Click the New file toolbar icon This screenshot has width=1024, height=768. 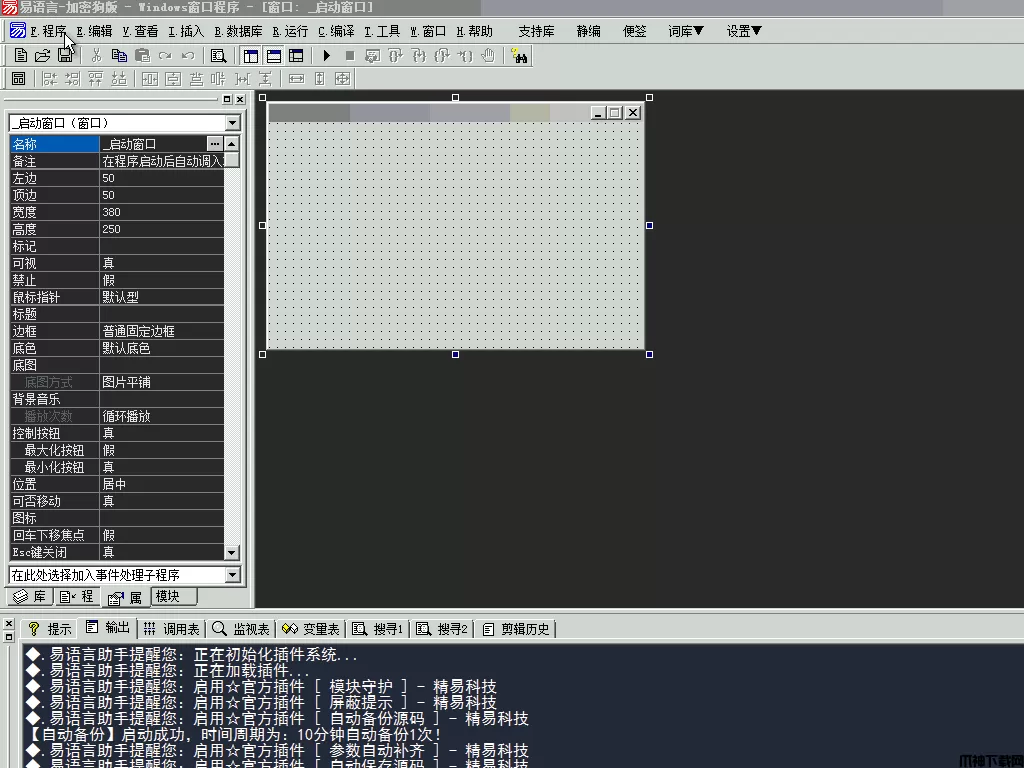(20, 56)
